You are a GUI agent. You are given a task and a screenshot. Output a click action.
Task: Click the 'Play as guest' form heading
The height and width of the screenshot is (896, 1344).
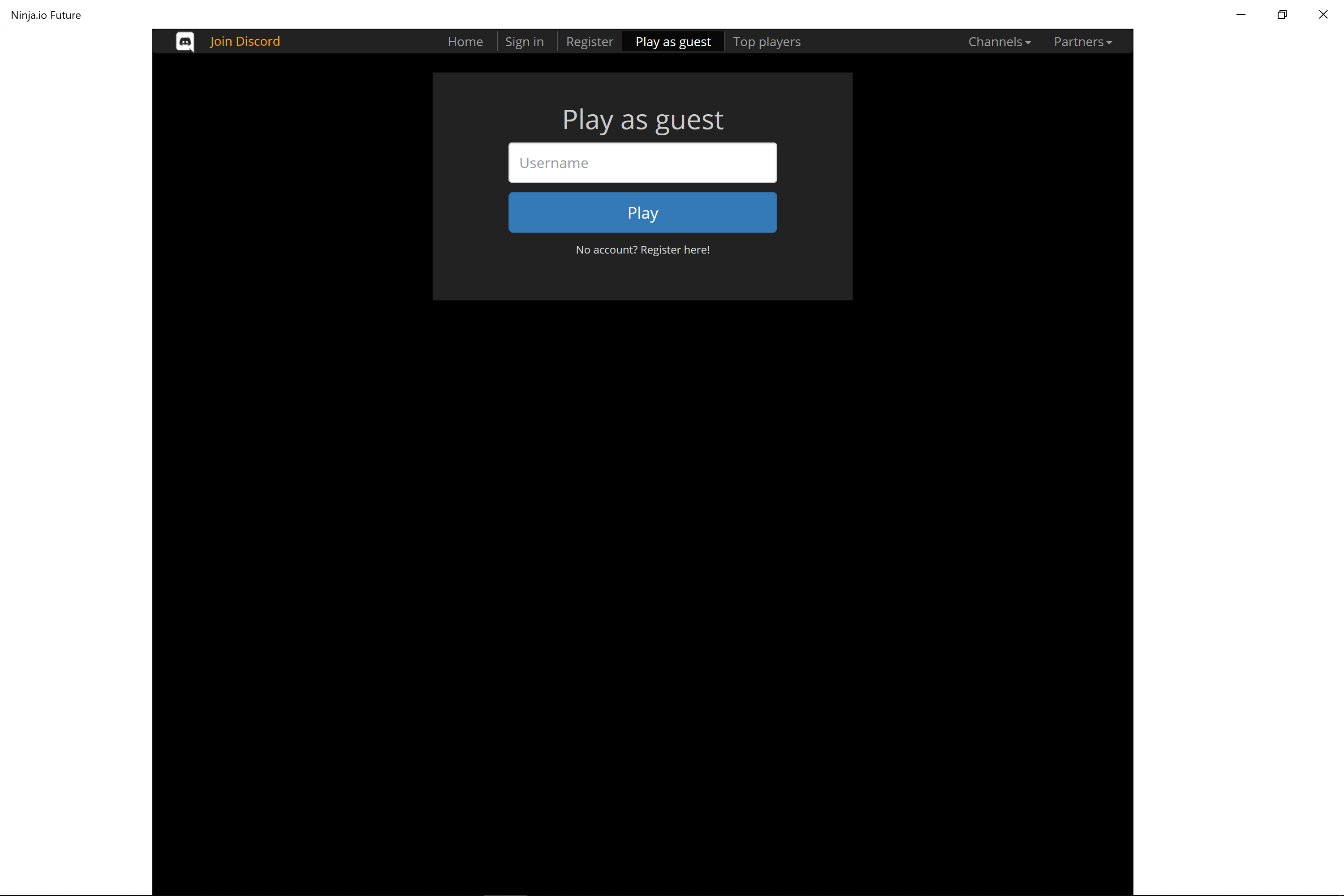coord(642,120)
